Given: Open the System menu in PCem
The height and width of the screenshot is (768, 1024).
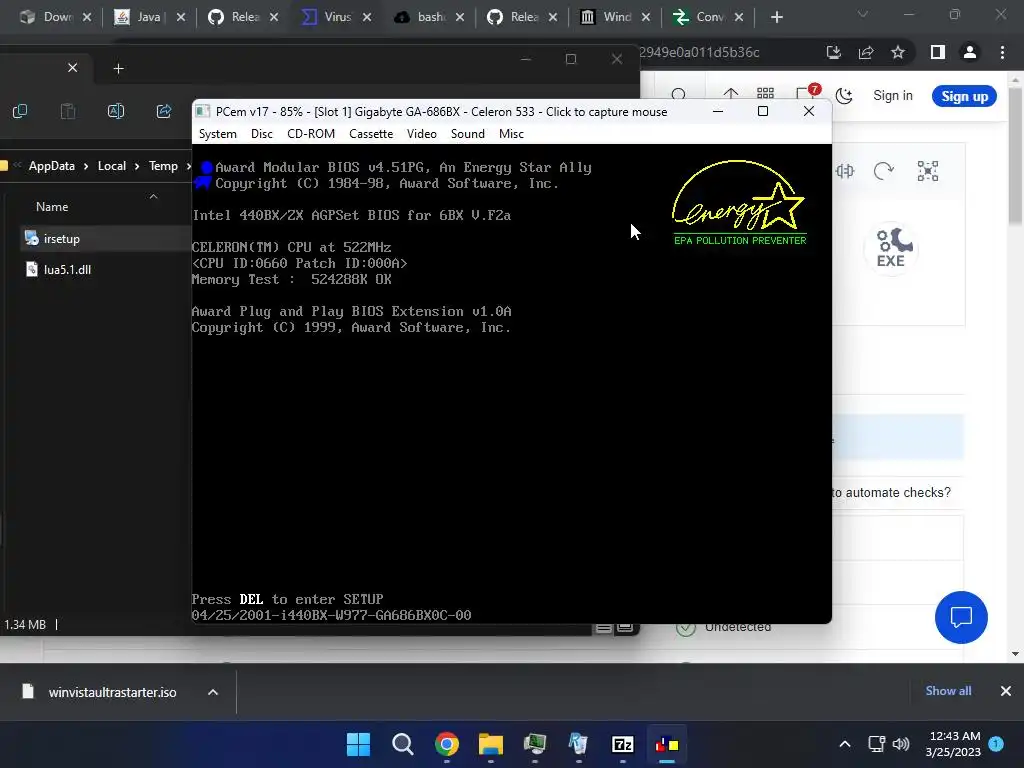Looking at the screenshot, I should tap(217, 134).
